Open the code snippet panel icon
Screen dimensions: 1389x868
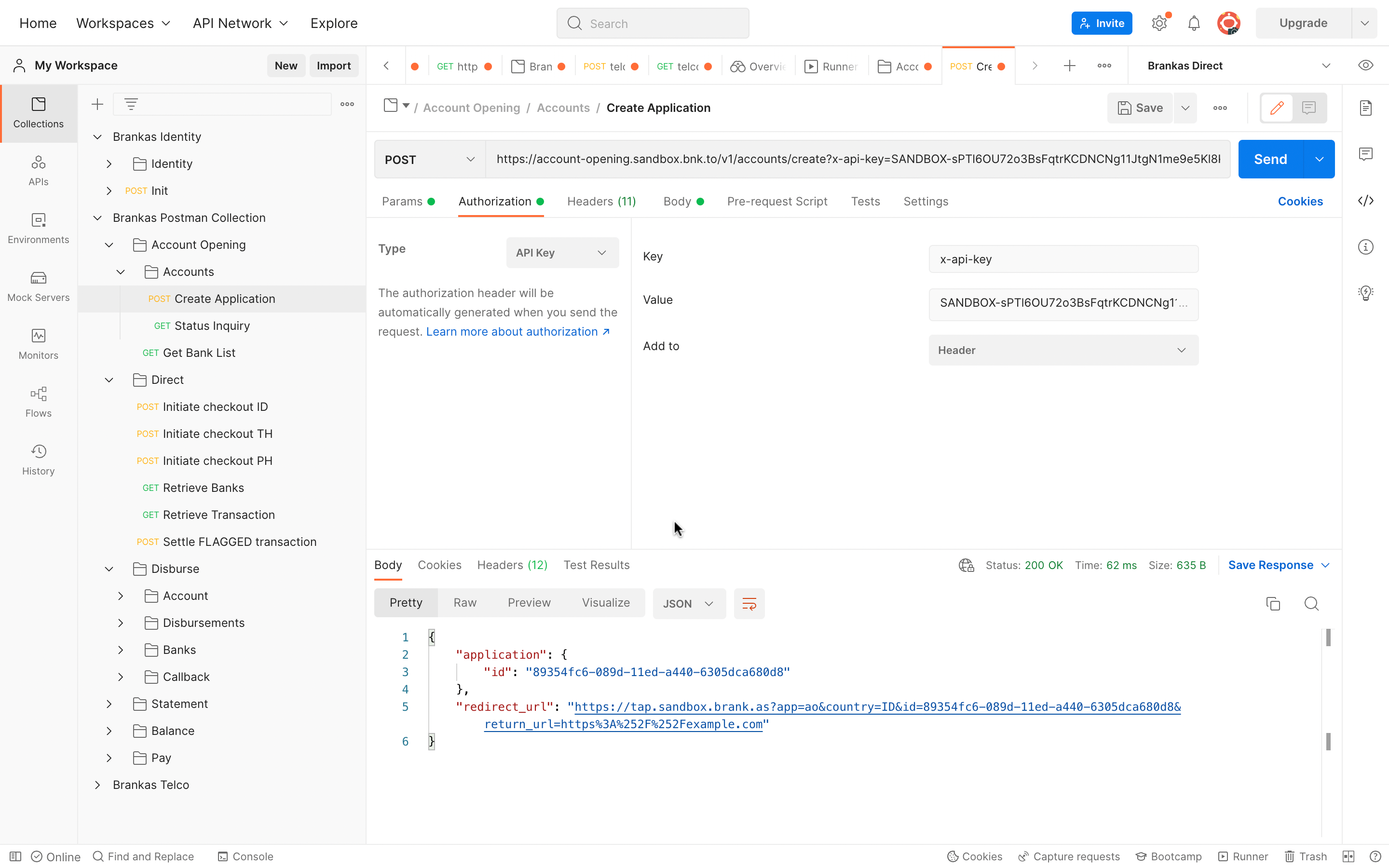(x=1365, y=200)
